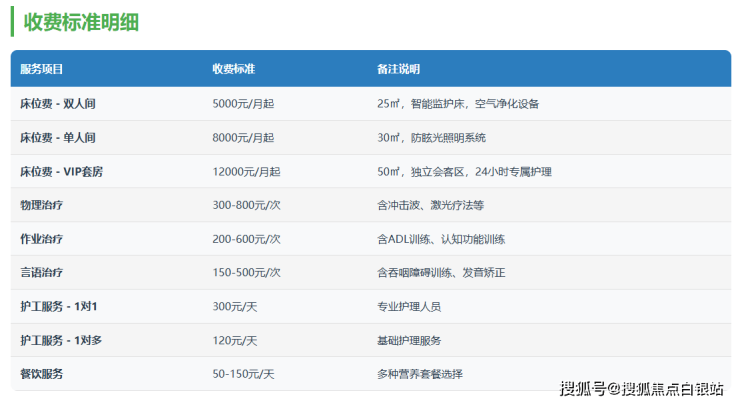Screen dimensions: 740x405
Task: Select the 含吞咽障碍训练、发音矫正 remark
Action: 441,273
